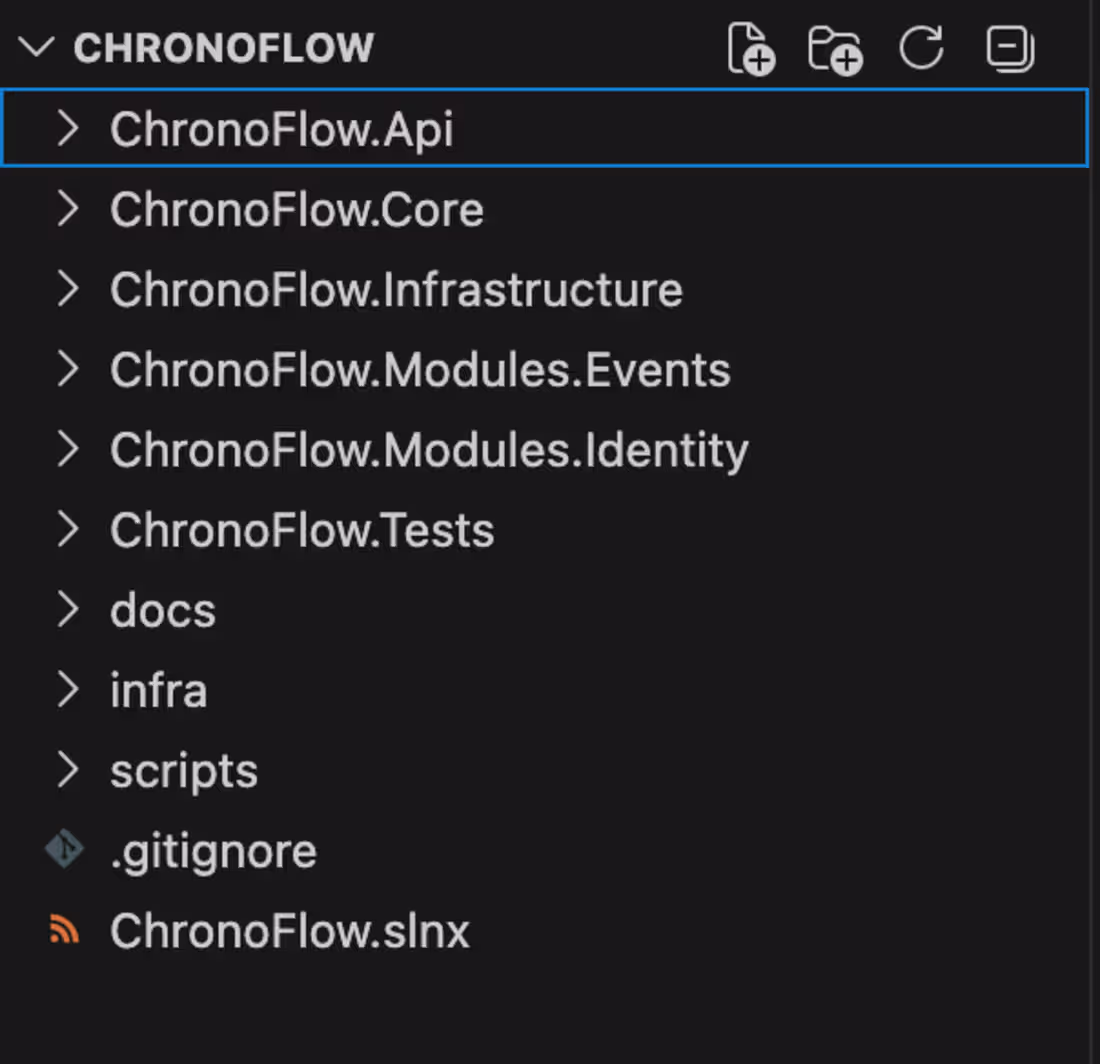The image size is (1100, 1064).
Task: Collapse the CHRONOFLOW workspace section
Action: (x=37, y=46)
